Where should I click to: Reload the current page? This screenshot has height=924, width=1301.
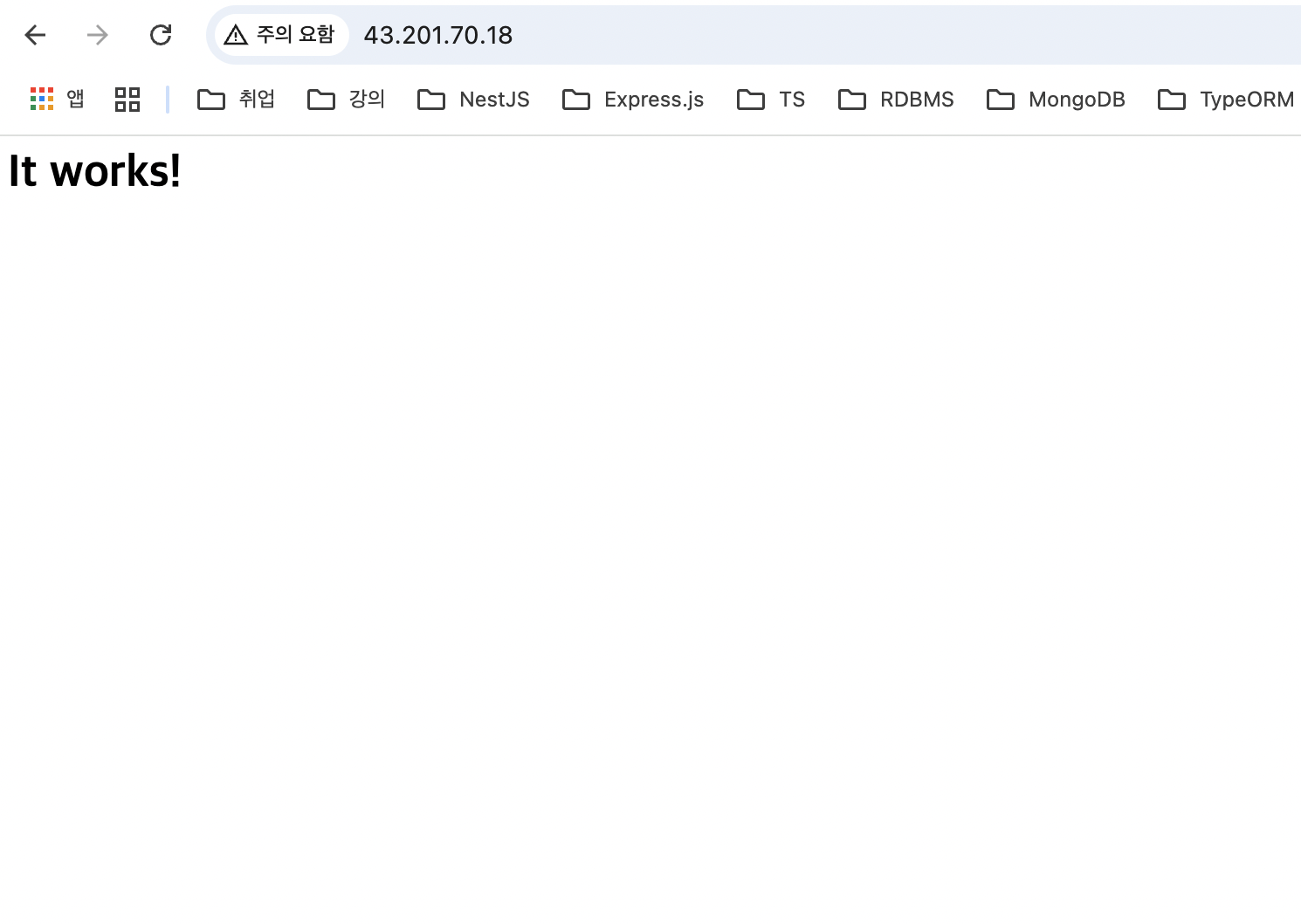pos(161,35)
